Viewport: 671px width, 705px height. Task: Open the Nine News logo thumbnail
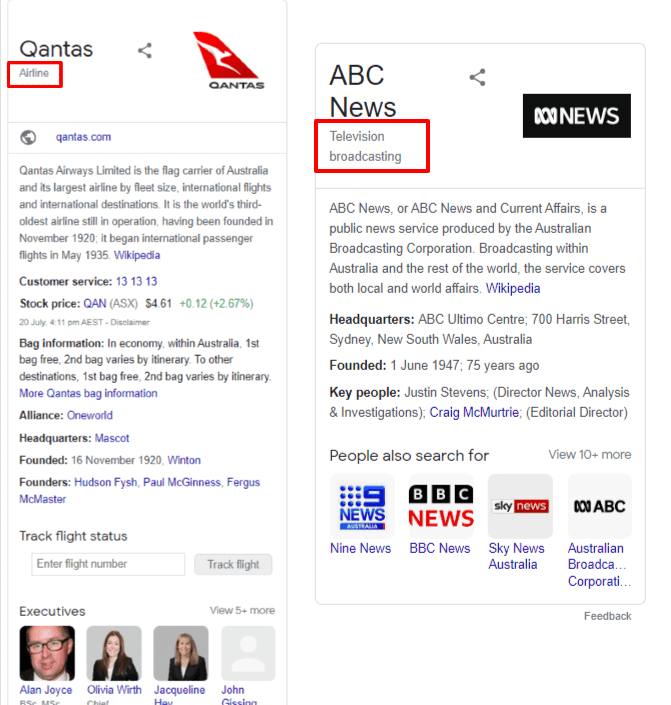362,506
